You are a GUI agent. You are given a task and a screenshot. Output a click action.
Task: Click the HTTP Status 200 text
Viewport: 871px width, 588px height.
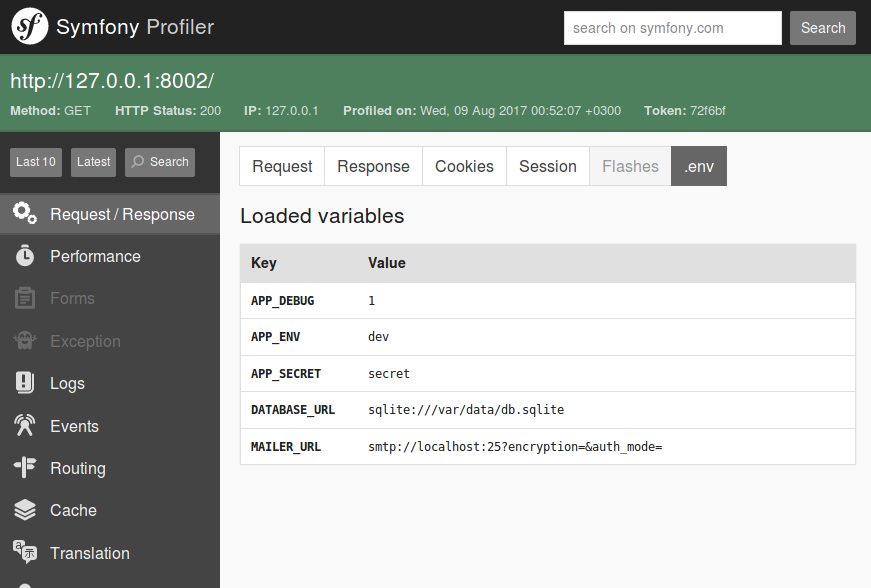[168, 110]
